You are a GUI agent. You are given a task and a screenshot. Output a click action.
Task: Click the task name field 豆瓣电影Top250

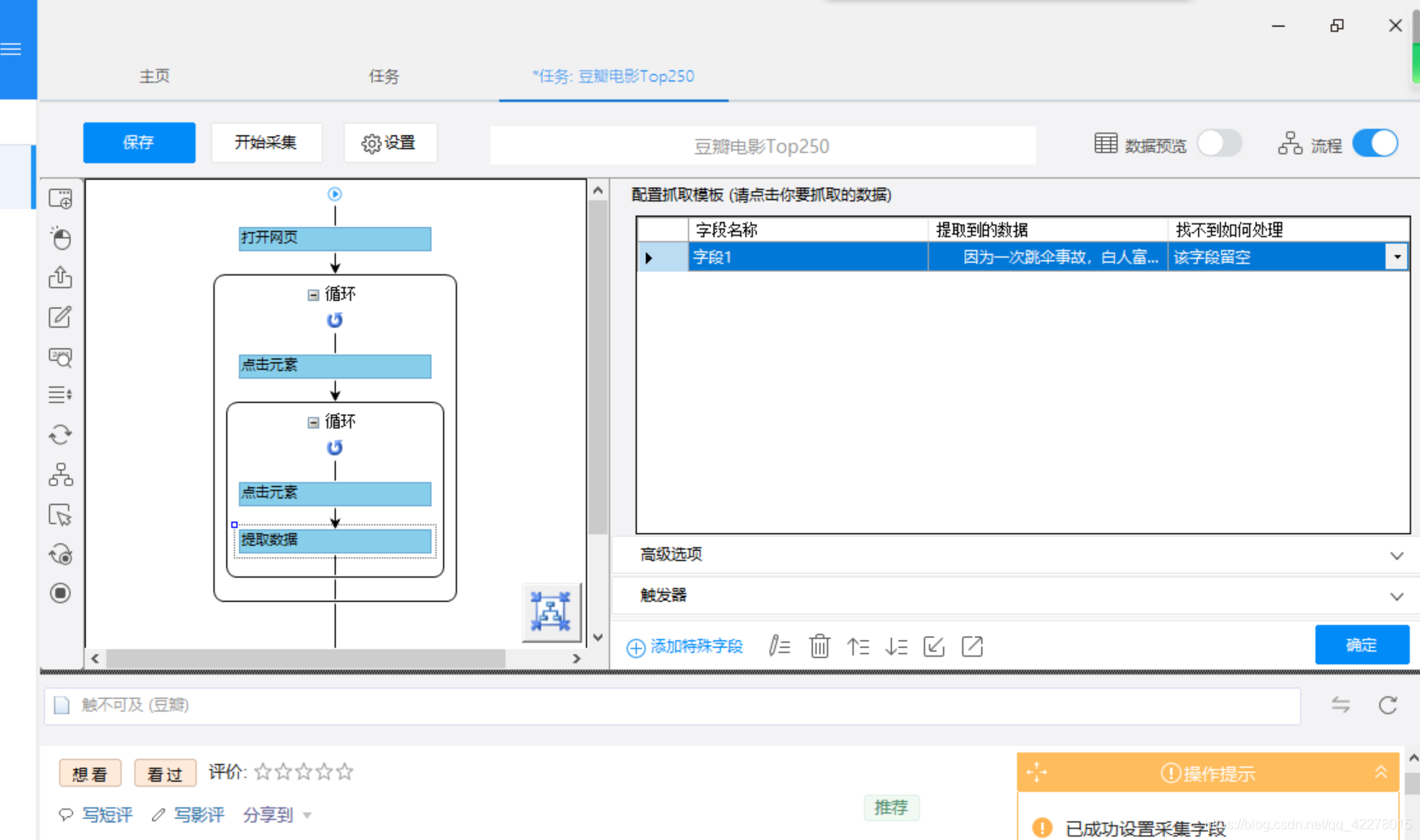(x=763, y=146)
